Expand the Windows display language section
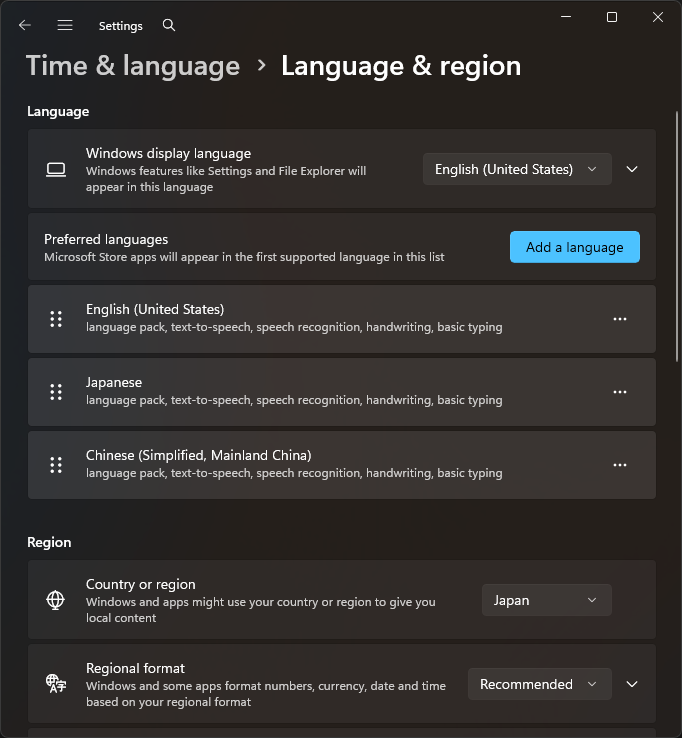 (632, 169)
